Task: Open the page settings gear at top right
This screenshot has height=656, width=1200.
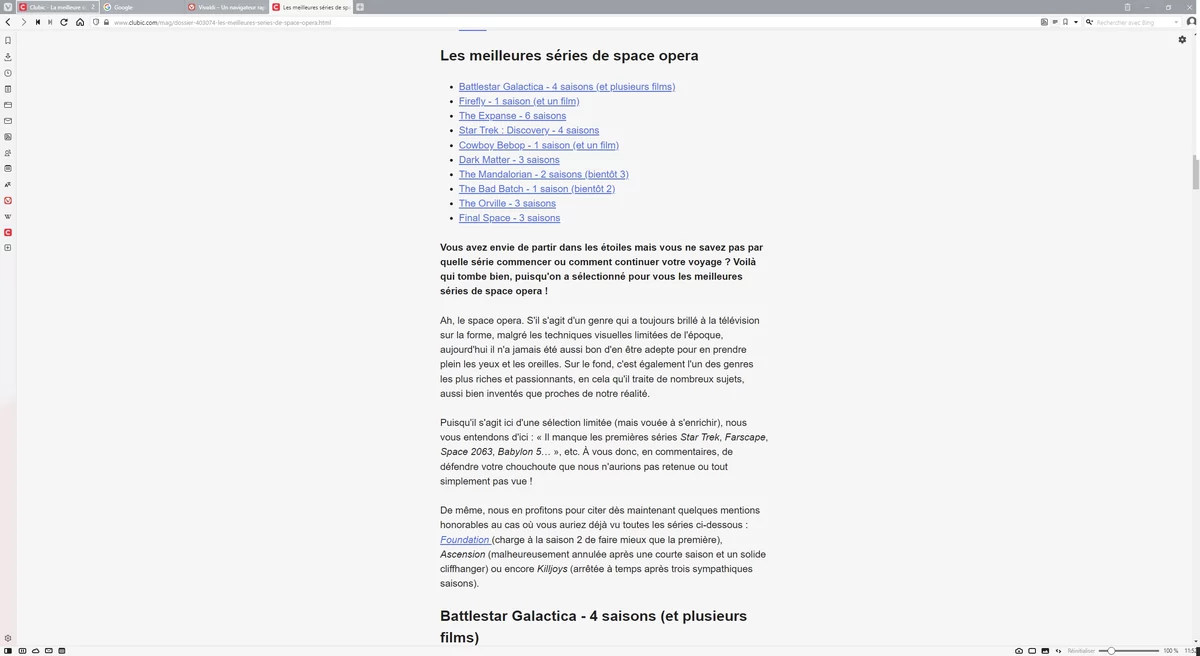Action: pos(1182,40)
